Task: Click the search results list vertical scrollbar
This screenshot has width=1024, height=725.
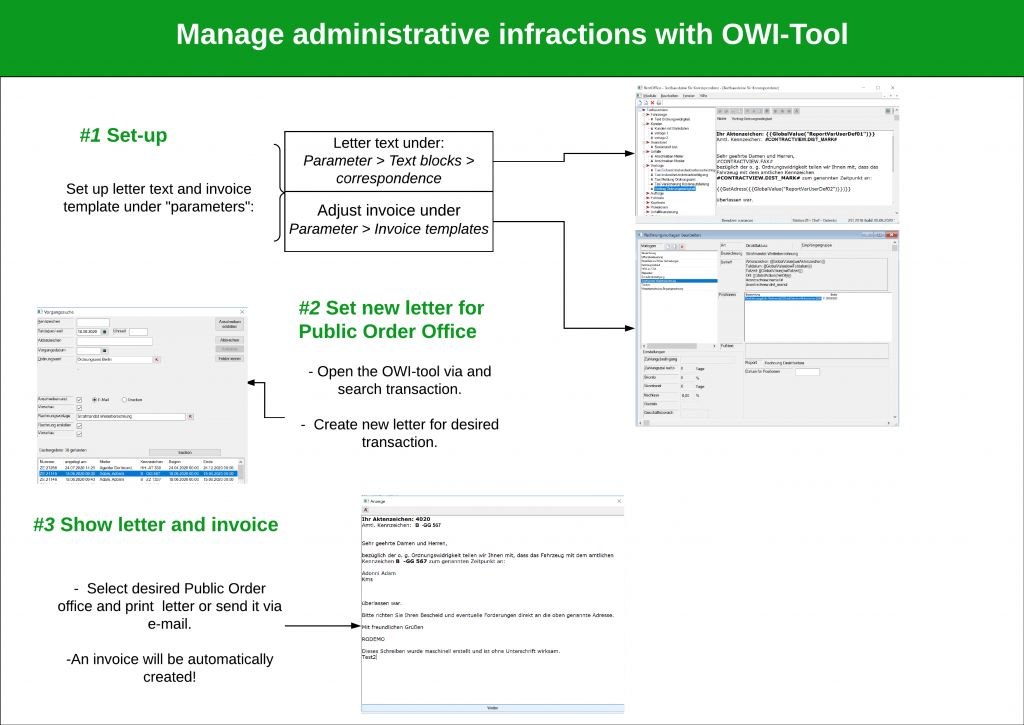Action: click(x=241, y=471)
